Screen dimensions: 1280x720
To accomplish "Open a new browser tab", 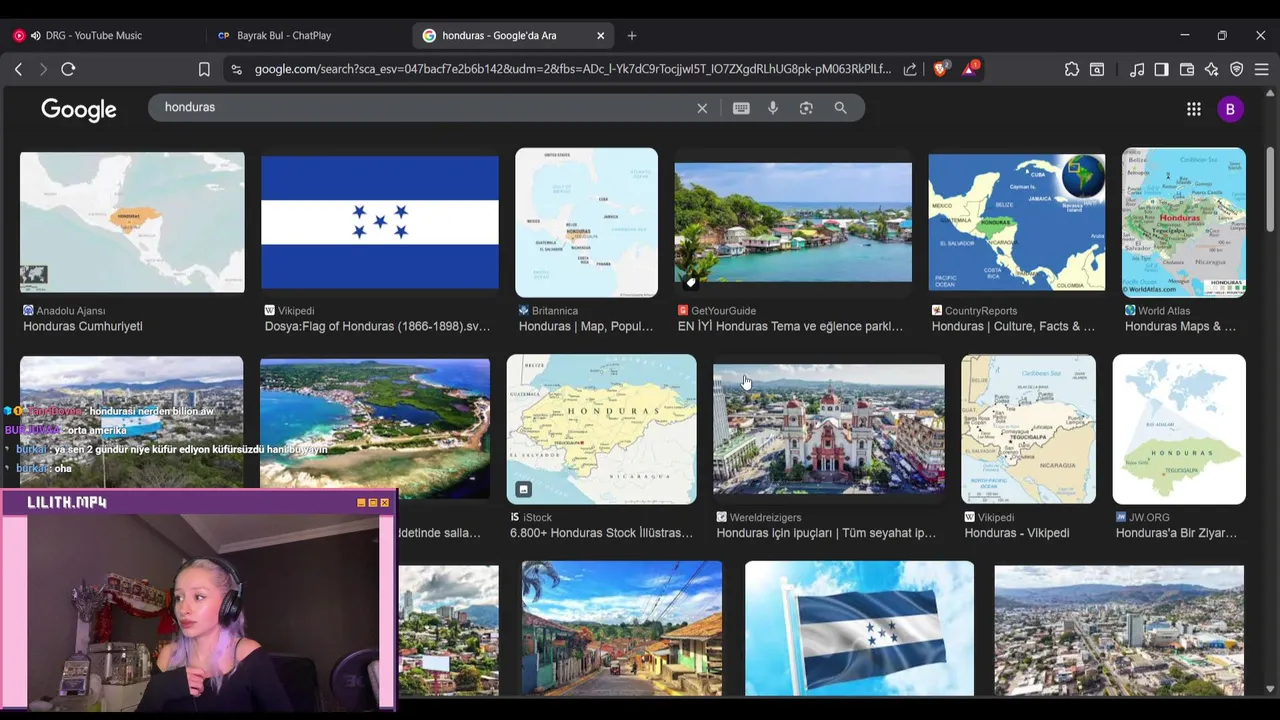I will click(631, 35).
